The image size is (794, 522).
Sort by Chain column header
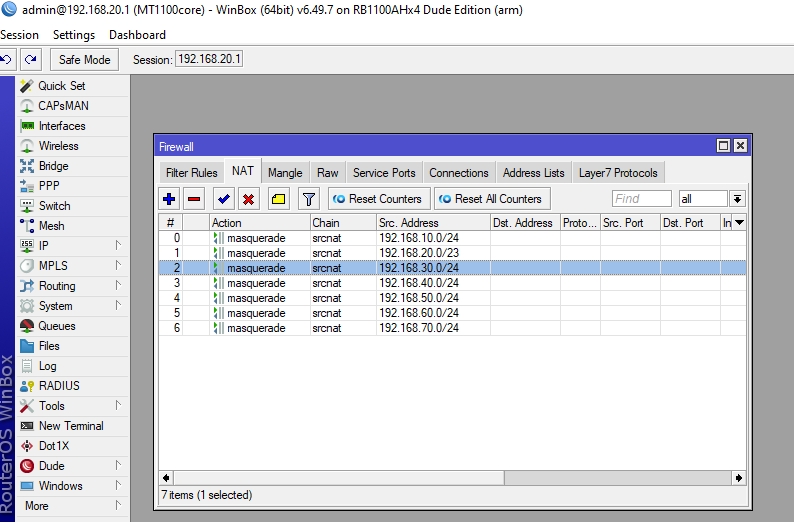click(343, 223)
